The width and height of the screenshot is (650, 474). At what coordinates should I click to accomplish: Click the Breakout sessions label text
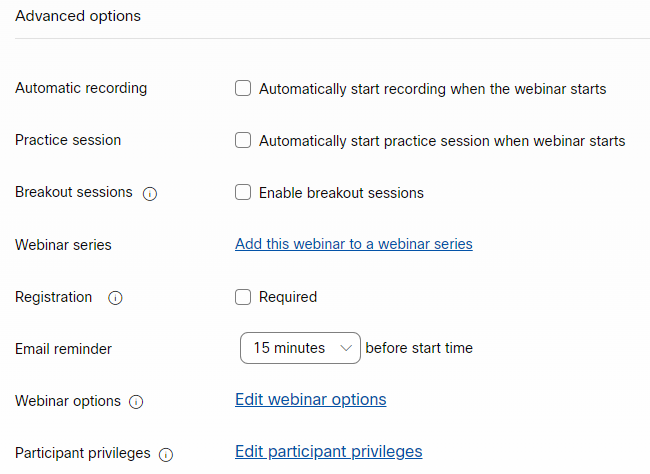[x=73, y=192]
